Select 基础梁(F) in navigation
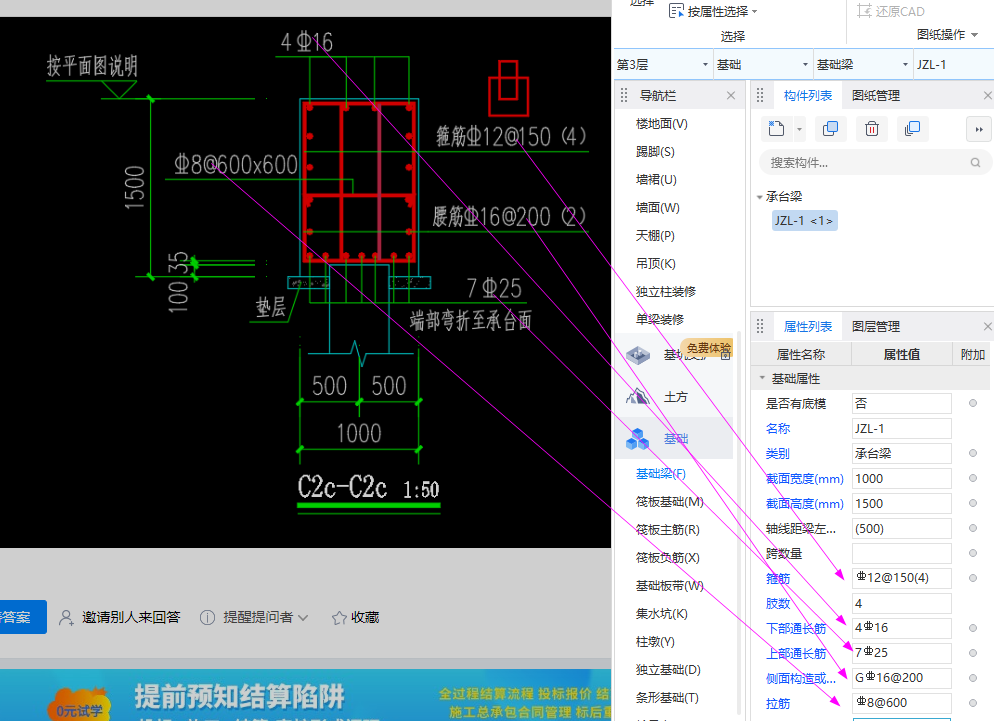 (661, 474)
